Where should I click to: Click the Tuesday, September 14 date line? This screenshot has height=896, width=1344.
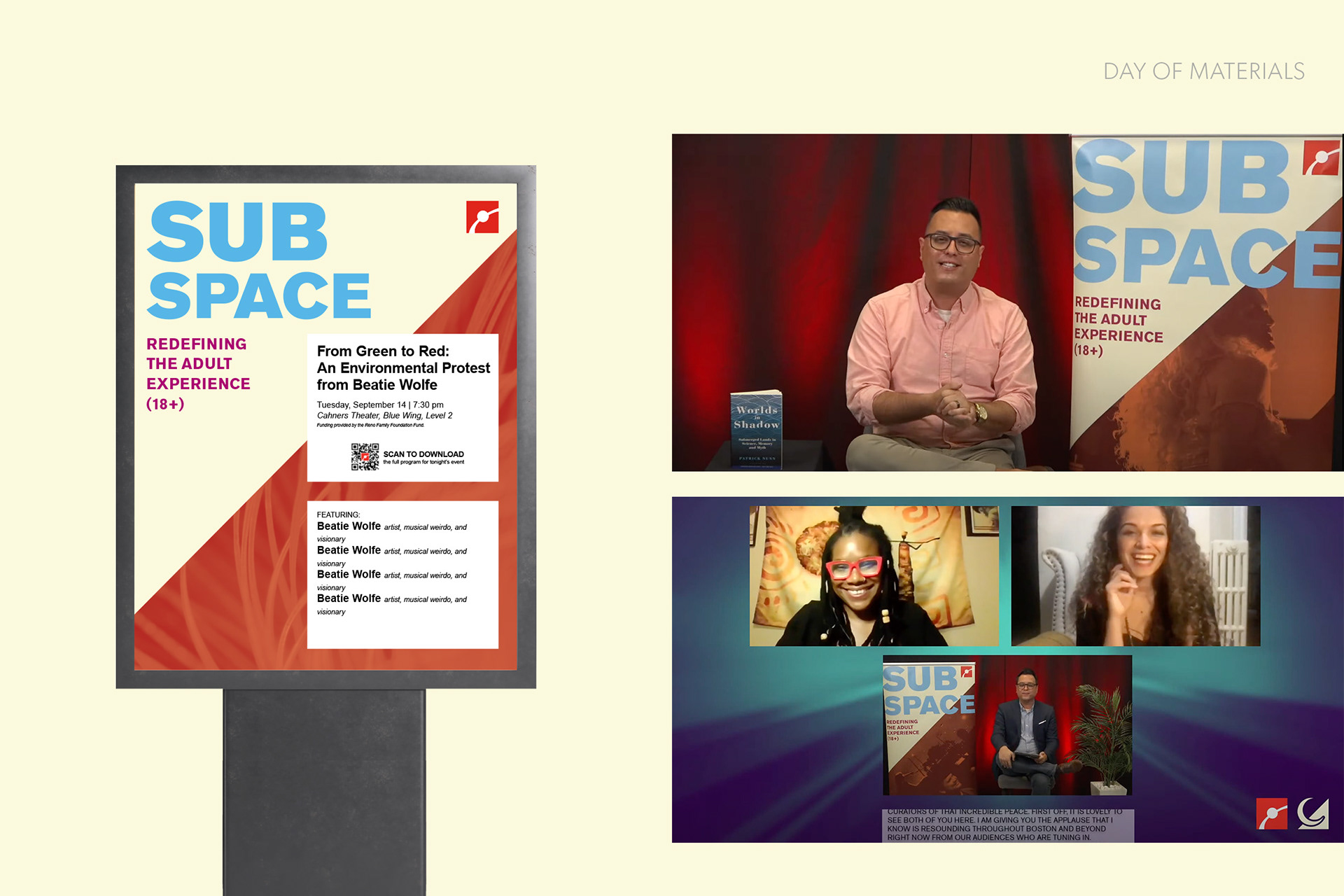point(379,405)
